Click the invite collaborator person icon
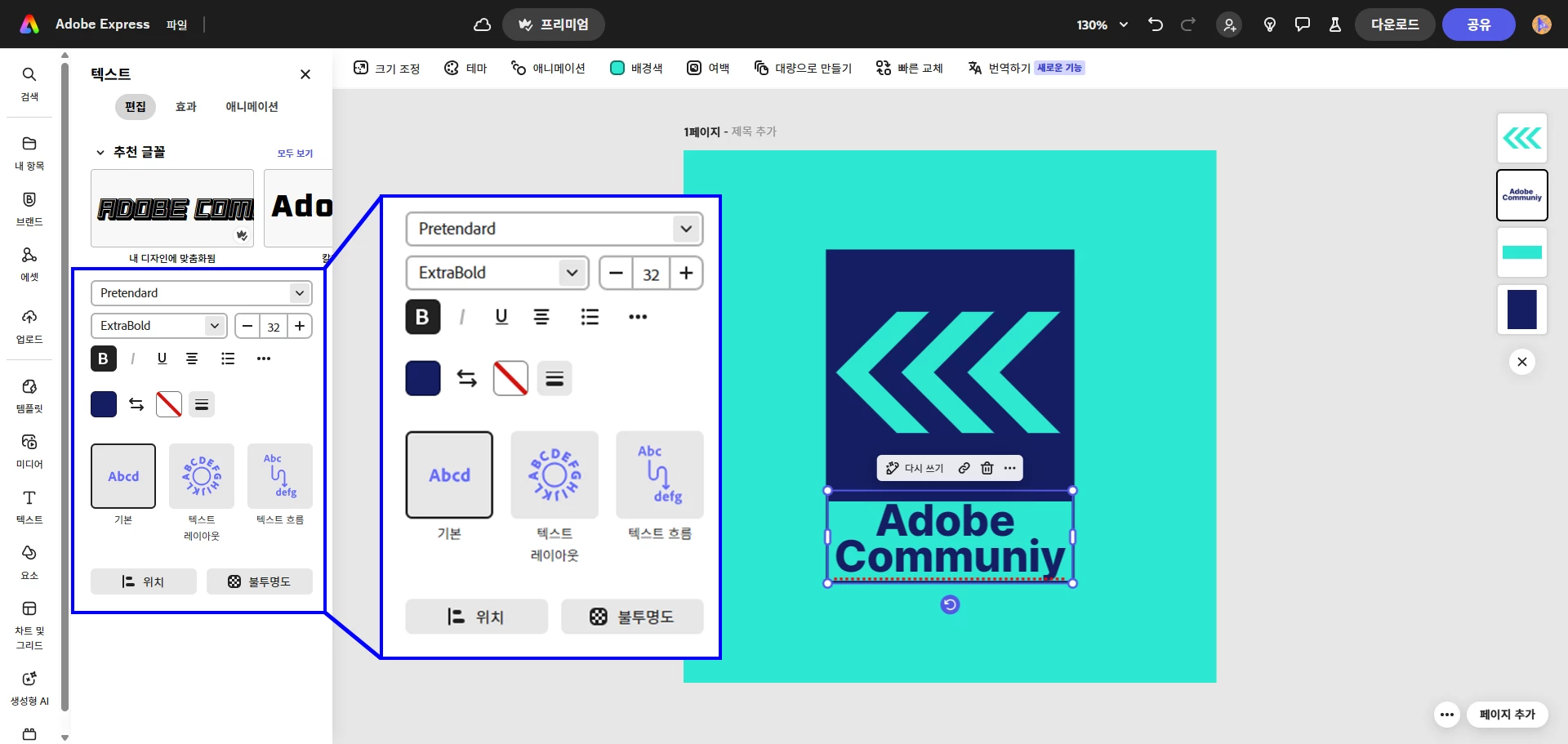Image resolution: width=1568 pixels, height=744 pixels. point(1229,25)
